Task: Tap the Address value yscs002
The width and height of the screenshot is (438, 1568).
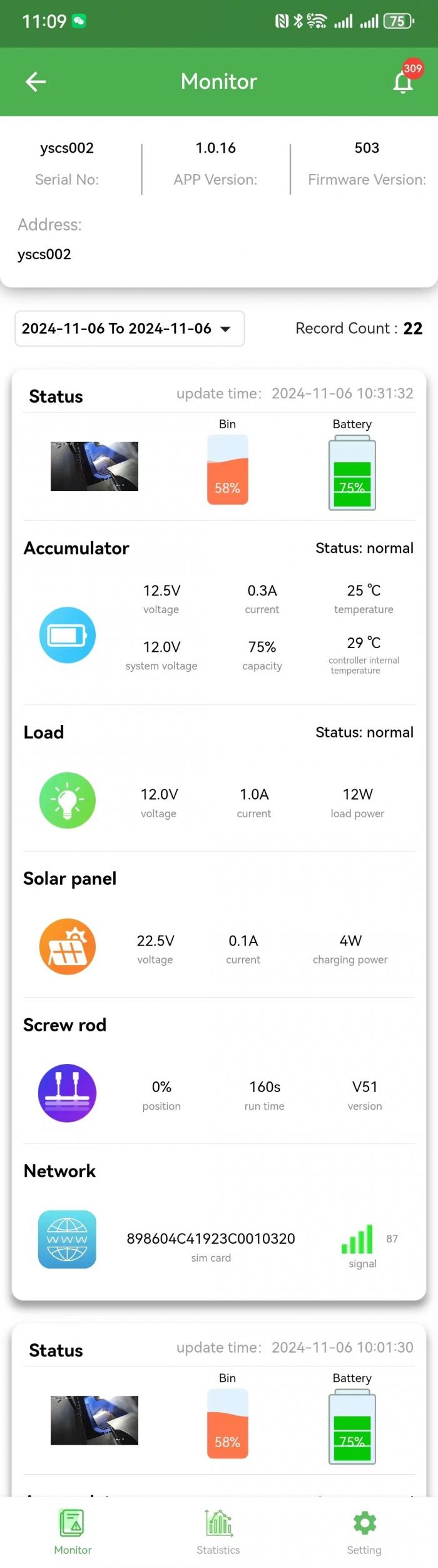Action: click(x=44, y=254)
